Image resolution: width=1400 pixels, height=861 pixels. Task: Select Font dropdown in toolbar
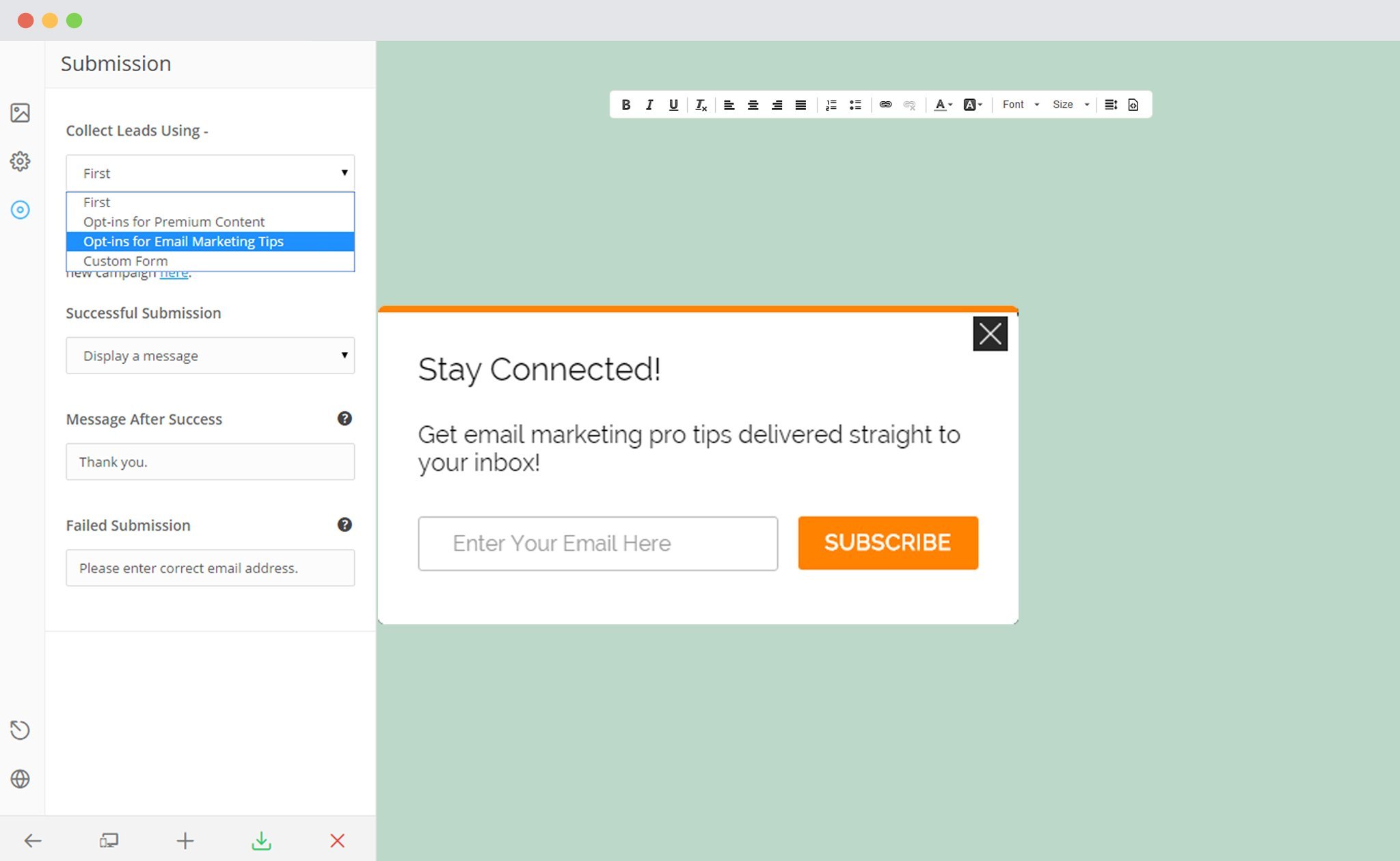click(1017, 104)
